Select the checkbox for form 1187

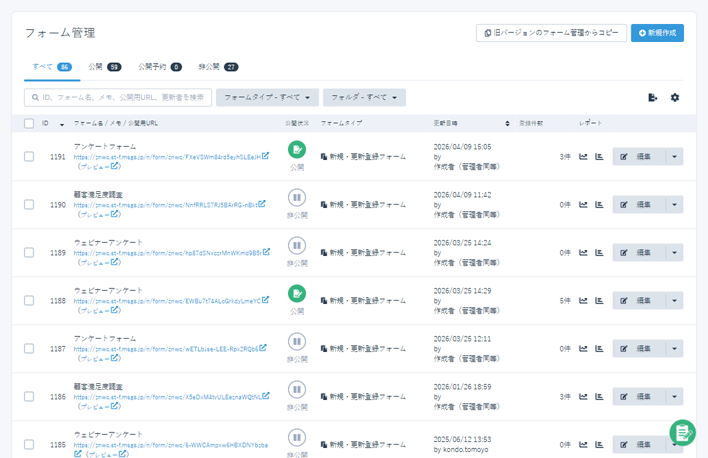tap(29, 349)
